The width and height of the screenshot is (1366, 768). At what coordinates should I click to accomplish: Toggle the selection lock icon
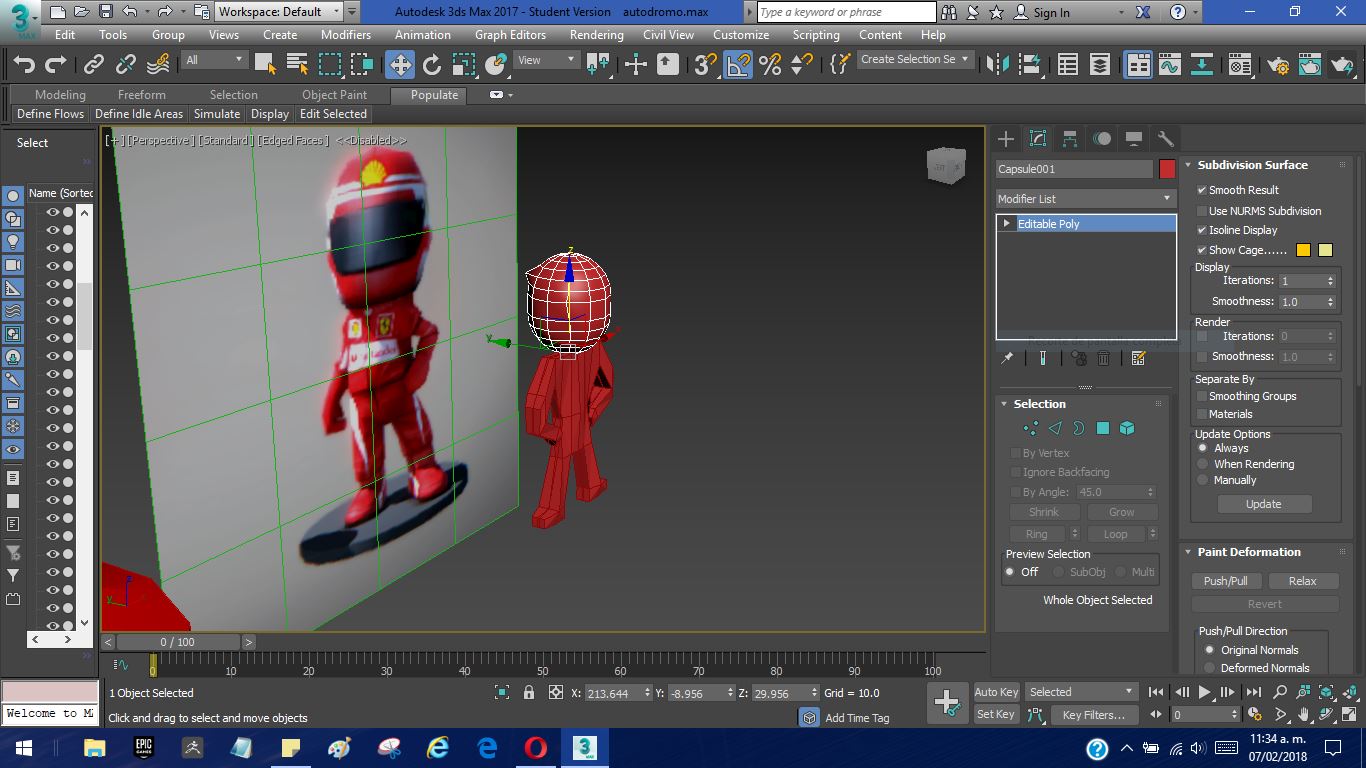[529, 692]
